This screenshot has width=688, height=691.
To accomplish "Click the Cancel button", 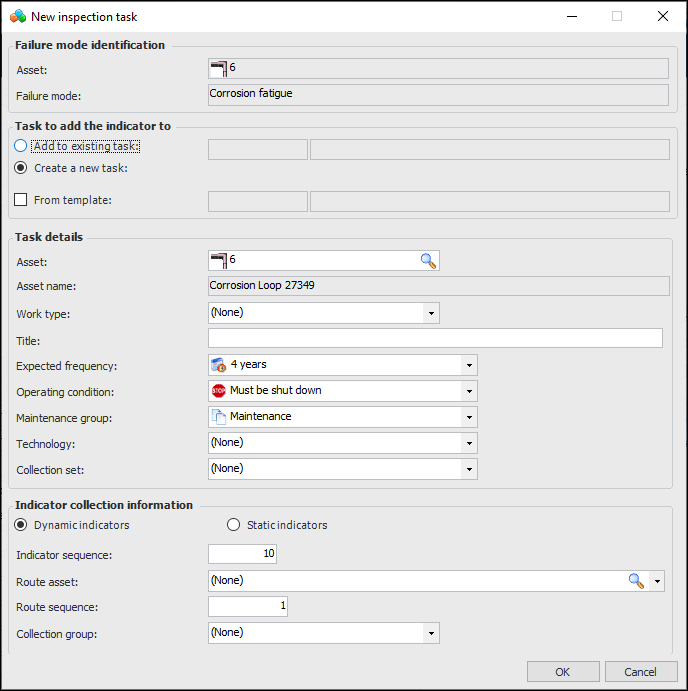I will 640,672.
